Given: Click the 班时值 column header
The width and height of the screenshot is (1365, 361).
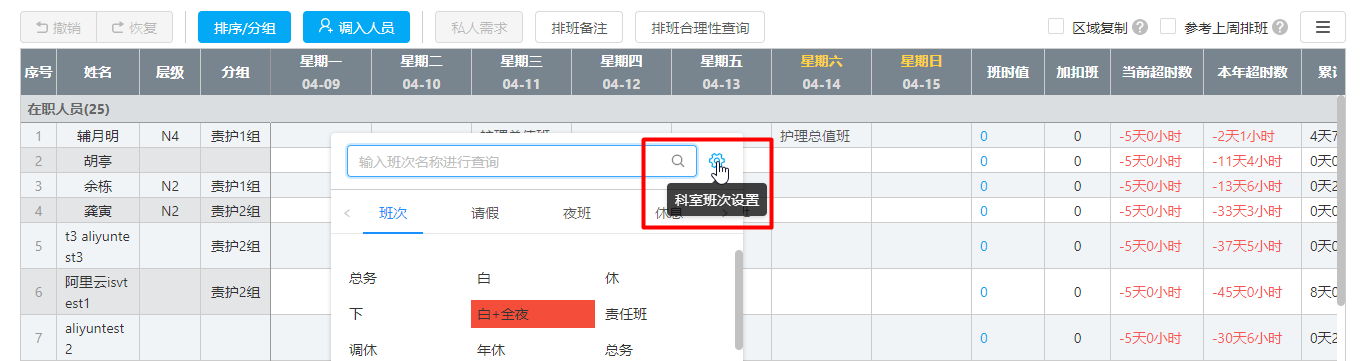Looking at the screenshot, I should pyautogui.click(x=1008, y=73).
